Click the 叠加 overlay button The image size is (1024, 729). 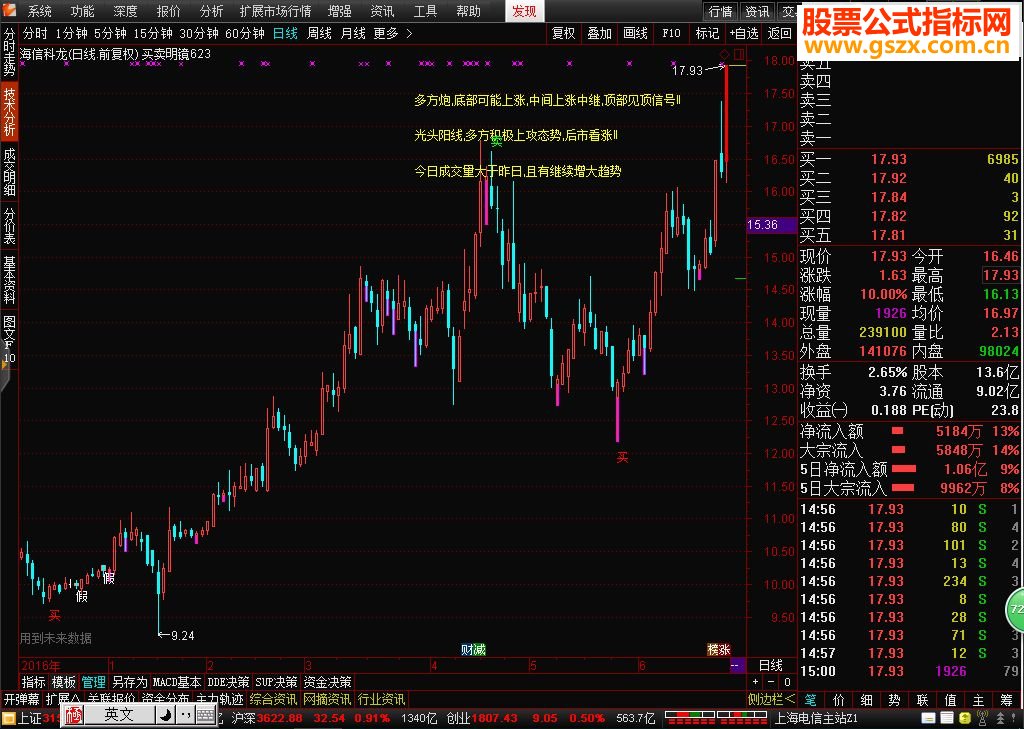pos(600,33)
